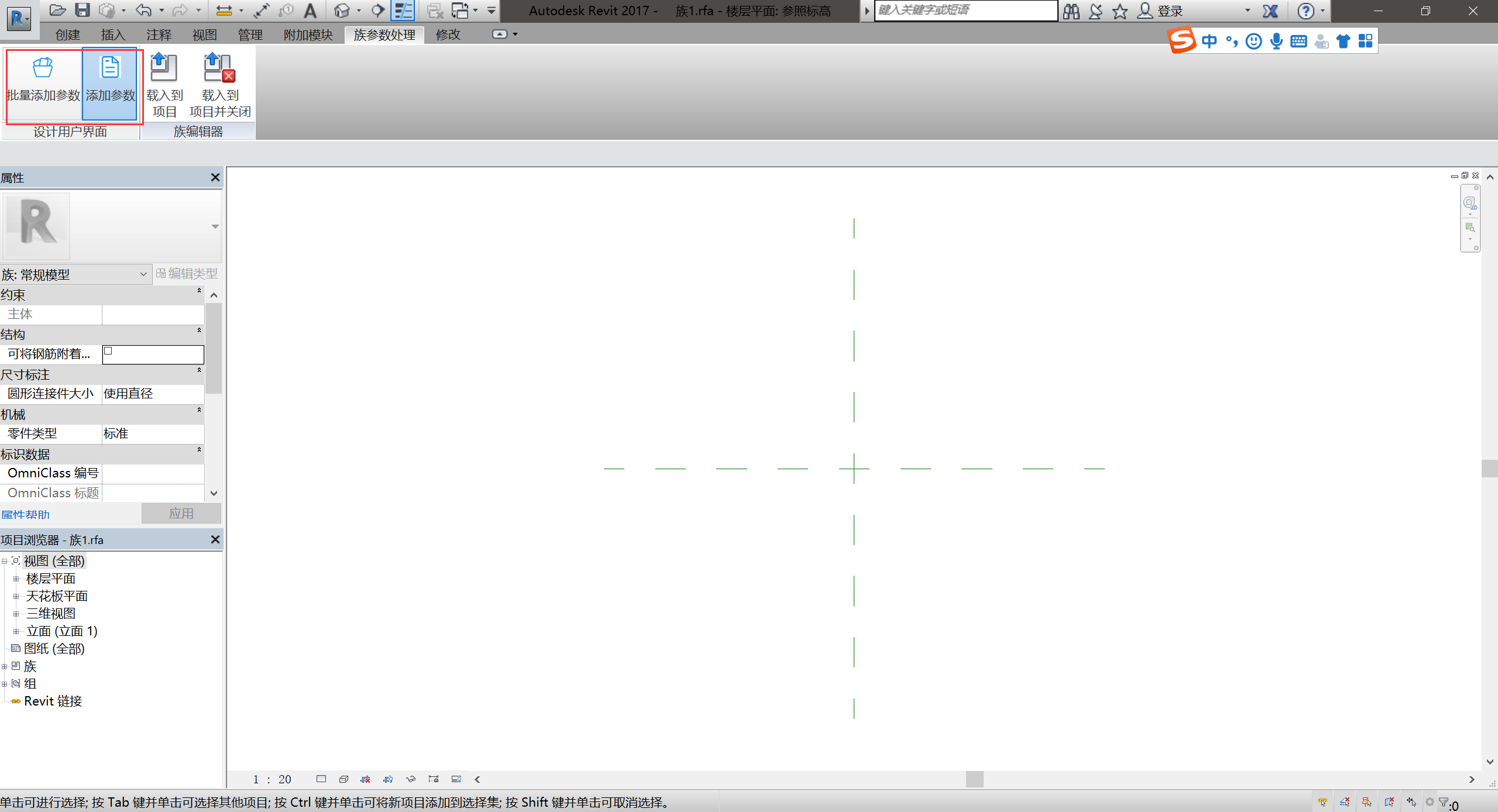Image resolution: width=1498 pixels, height=812 pixels.
Task: Check the 可将钢筋附着 checkbox
Action: tap(108, 351)
